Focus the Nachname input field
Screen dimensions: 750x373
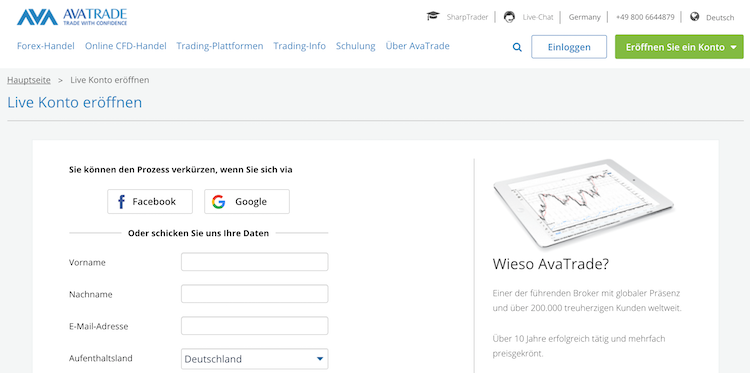pyautogui.click(x=254, y=294)
